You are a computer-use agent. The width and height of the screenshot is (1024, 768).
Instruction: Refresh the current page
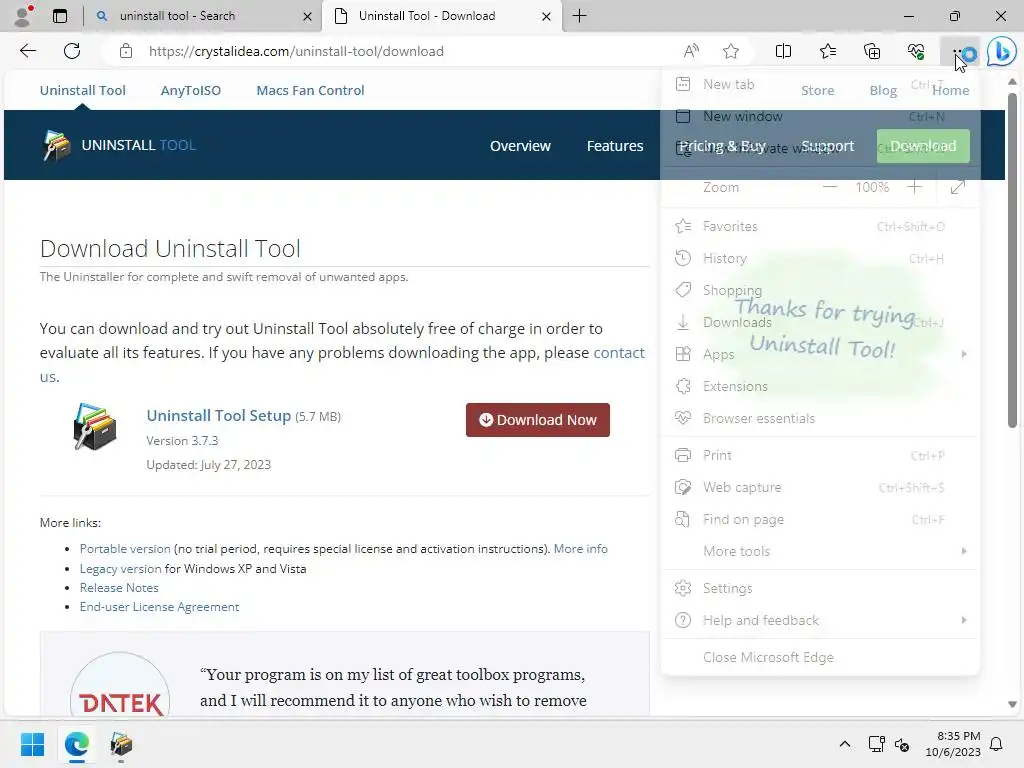[x=72, y=51]
